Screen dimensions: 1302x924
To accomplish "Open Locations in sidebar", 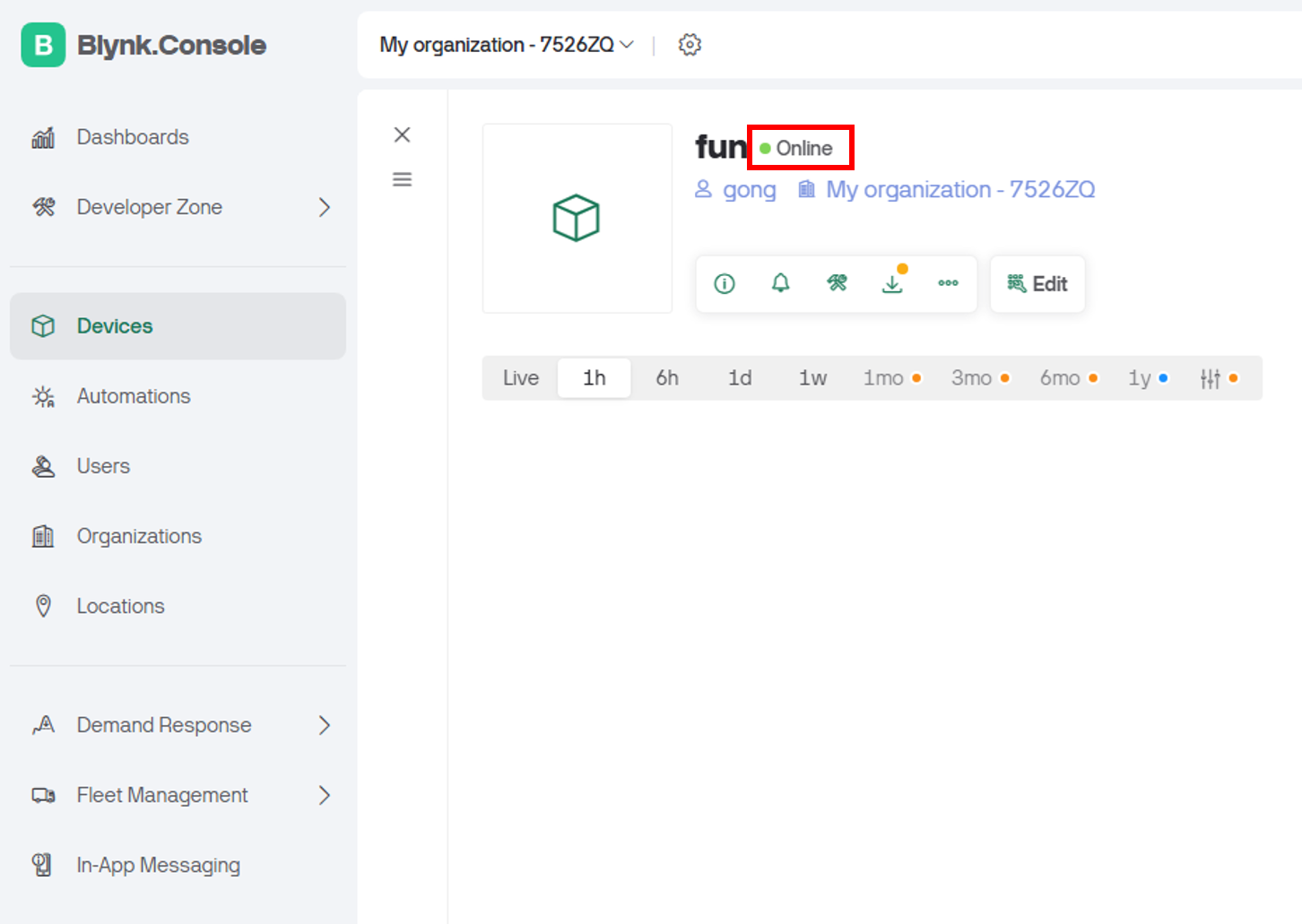I will pyautogui.click(x=178, y=606).
